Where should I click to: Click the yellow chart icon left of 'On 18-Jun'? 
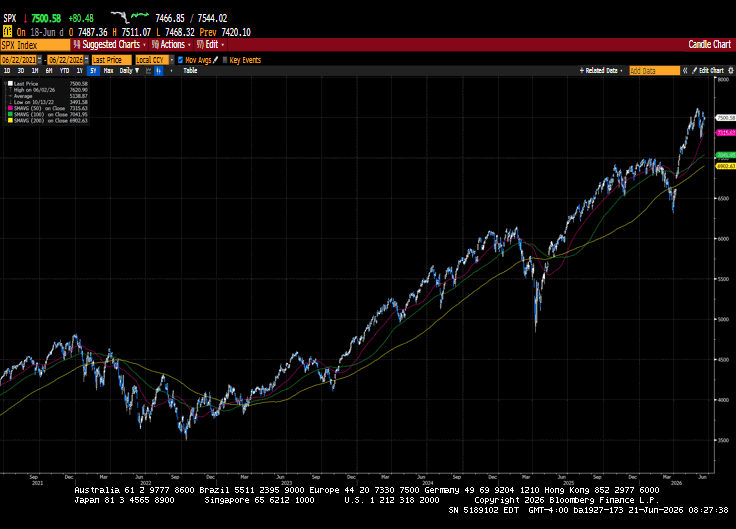click(7, 32)
